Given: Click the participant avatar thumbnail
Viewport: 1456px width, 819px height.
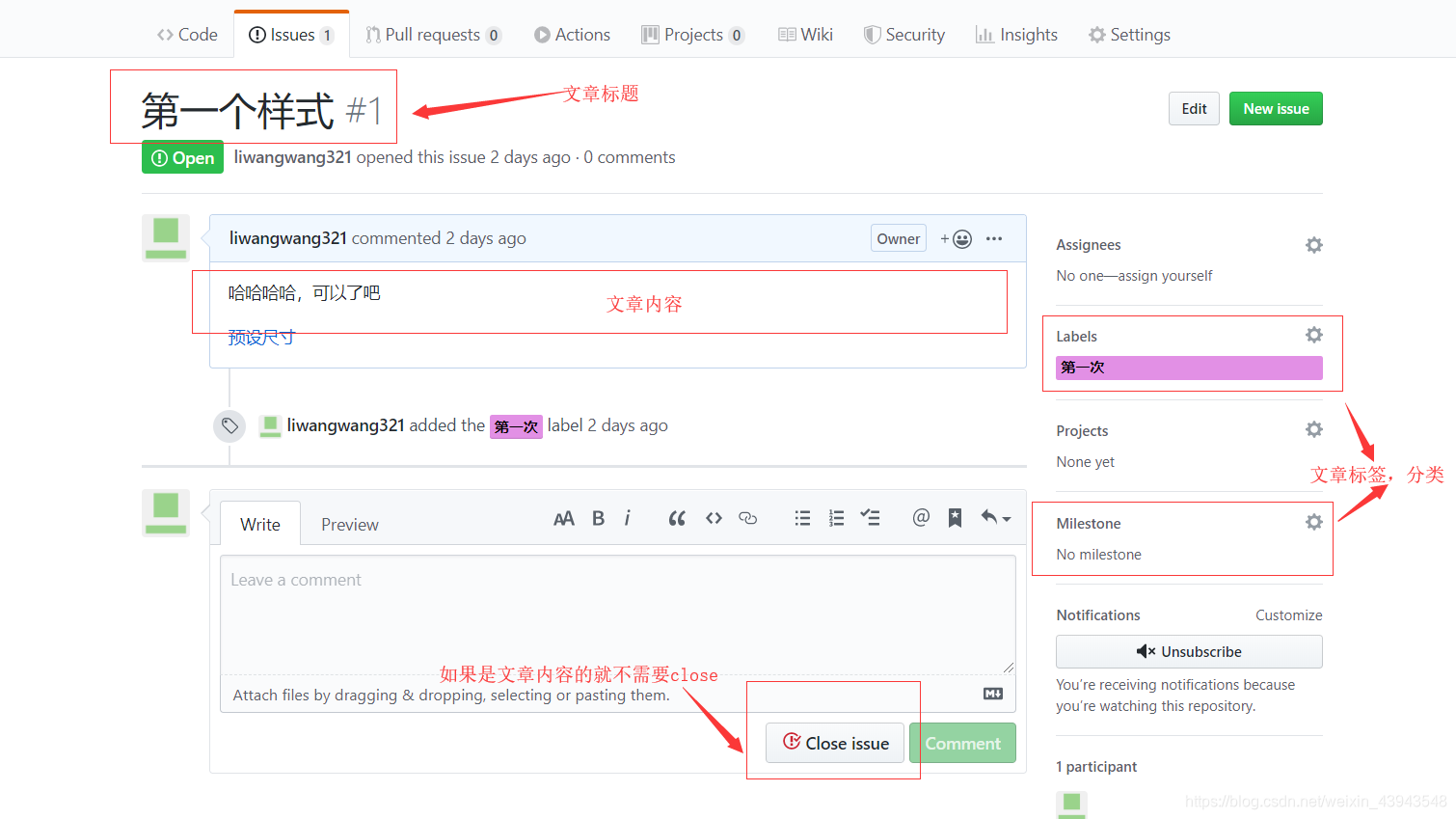Looking at the screenshot, I should coord(1071,805).
